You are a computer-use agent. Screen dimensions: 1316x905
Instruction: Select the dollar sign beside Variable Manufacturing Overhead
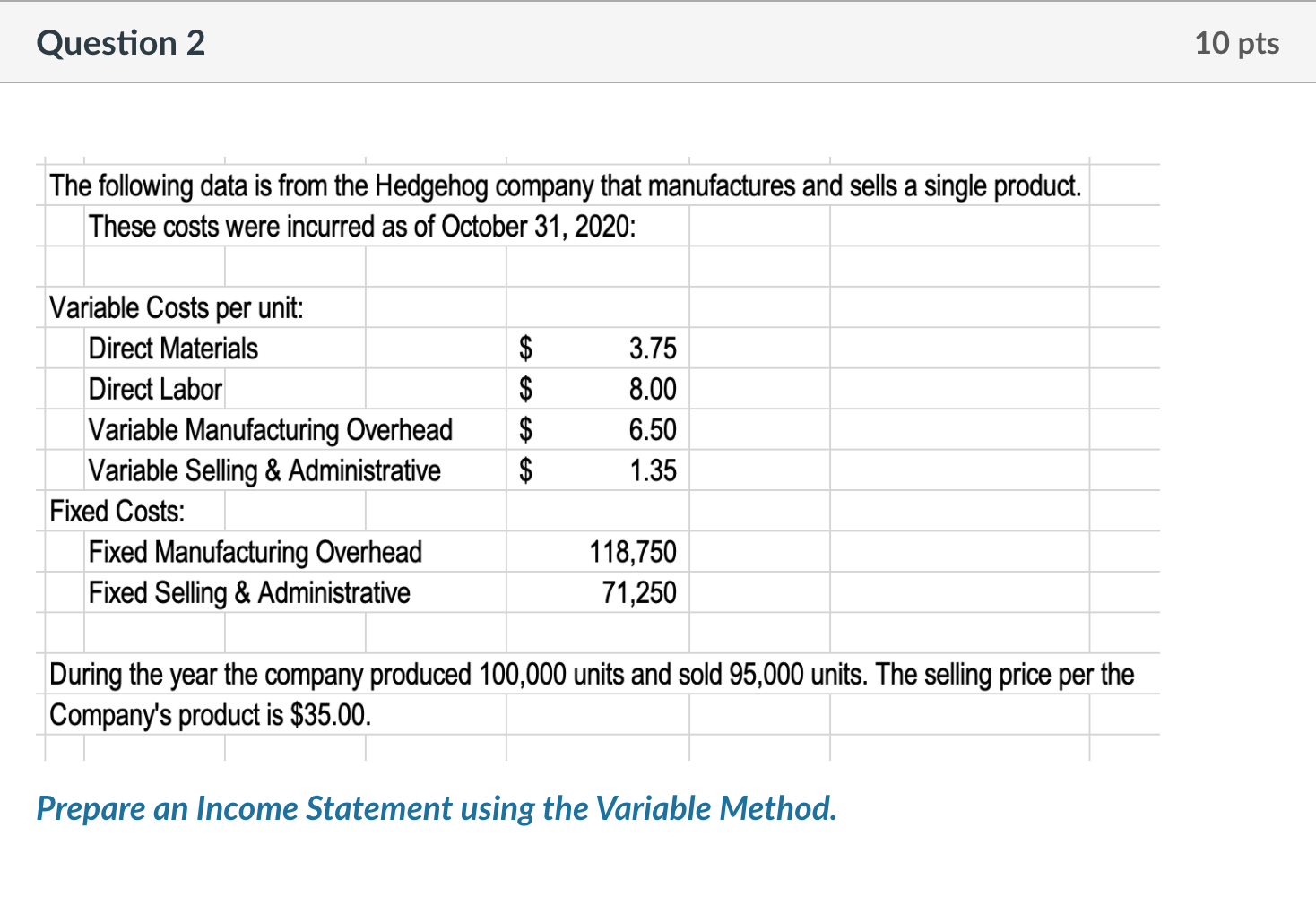[x=527, y=430]
